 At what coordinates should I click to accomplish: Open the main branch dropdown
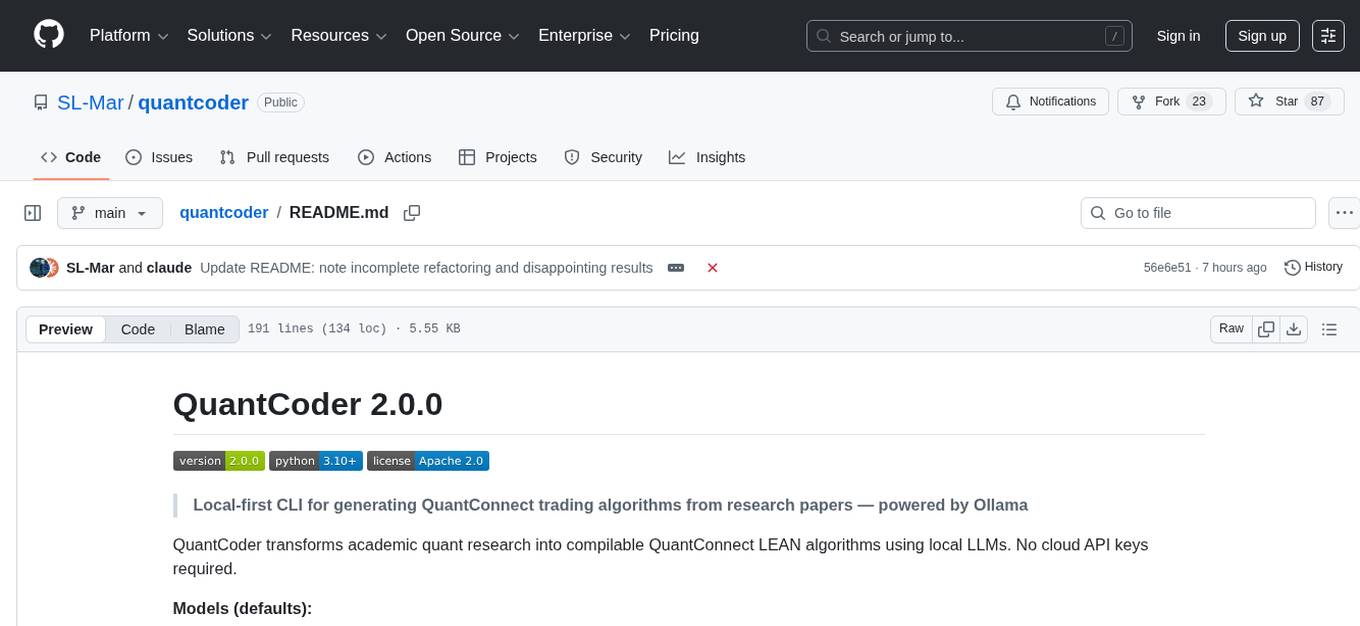coord(109,213)
